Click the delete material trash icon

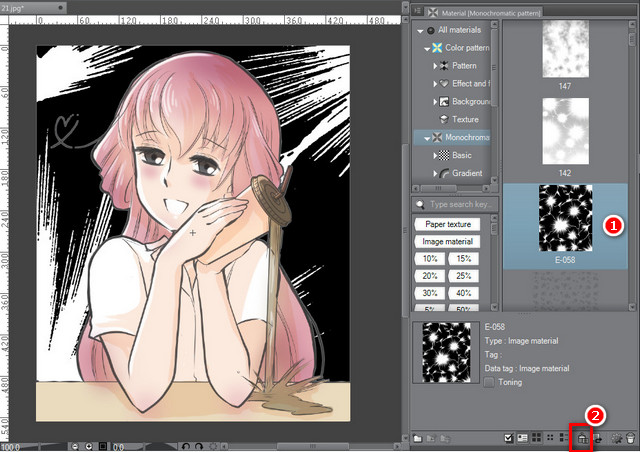pyautogui.click(x=630, y=439)
